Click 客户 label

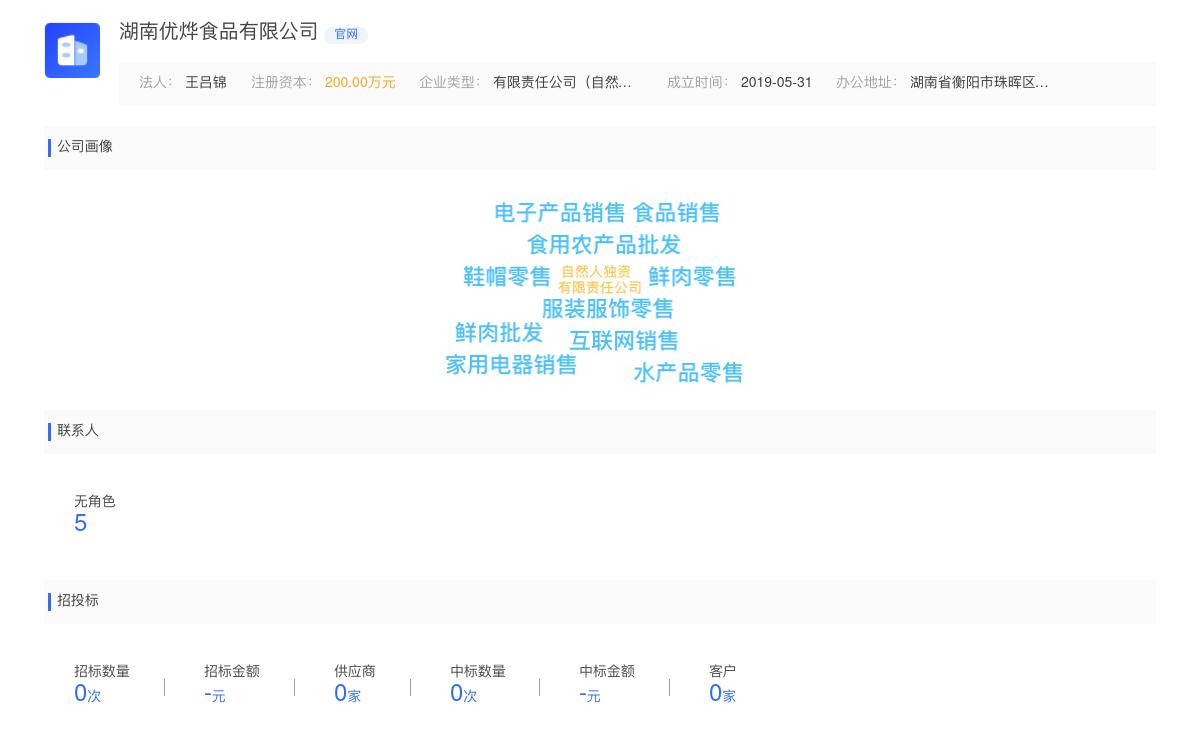[x=722, y=672]
